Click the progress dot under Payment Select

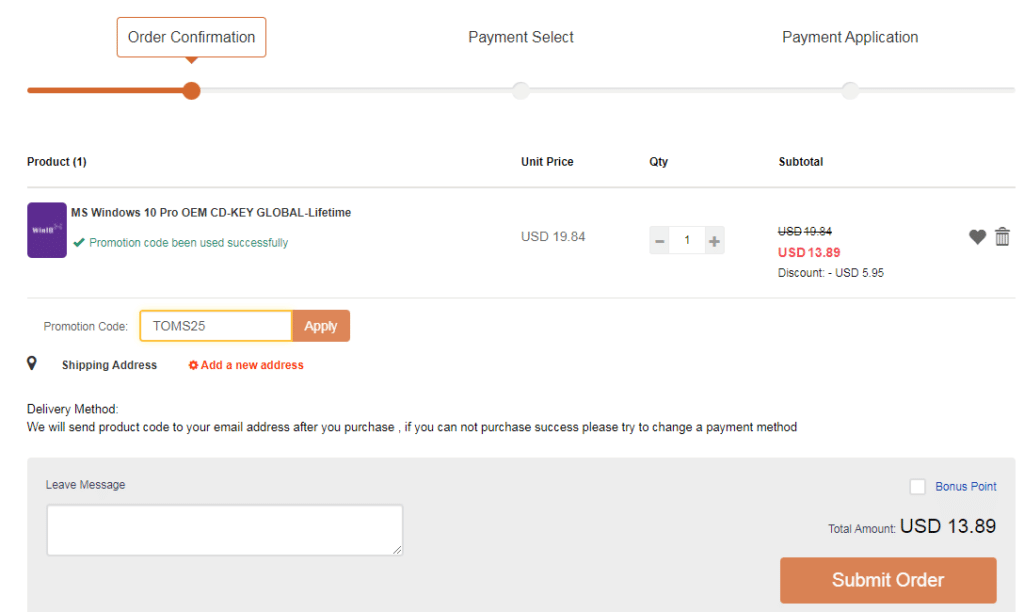pos(520,91)
